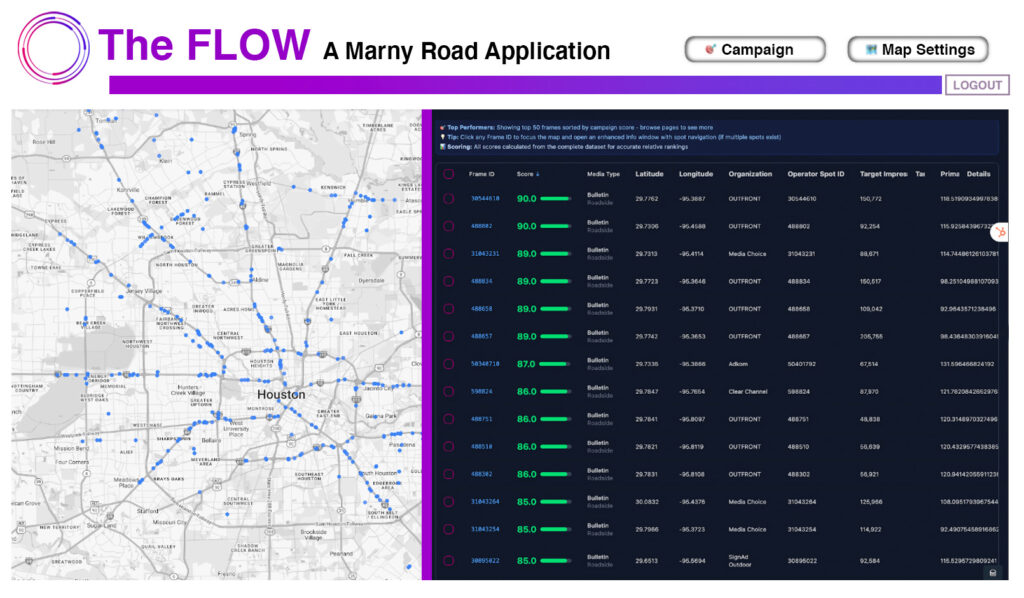Click the Houston label on the map
1024x598 pixels.
281,394
